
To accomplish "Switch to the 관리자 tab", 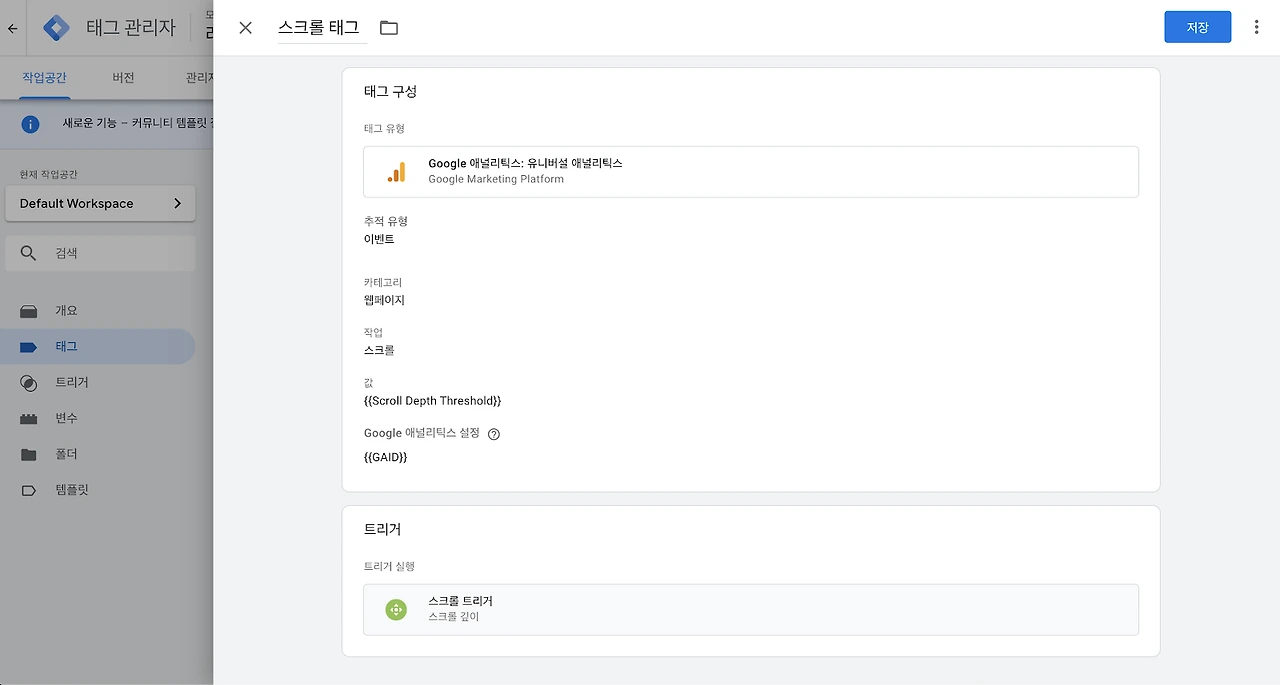I will (x=199, y=77).
